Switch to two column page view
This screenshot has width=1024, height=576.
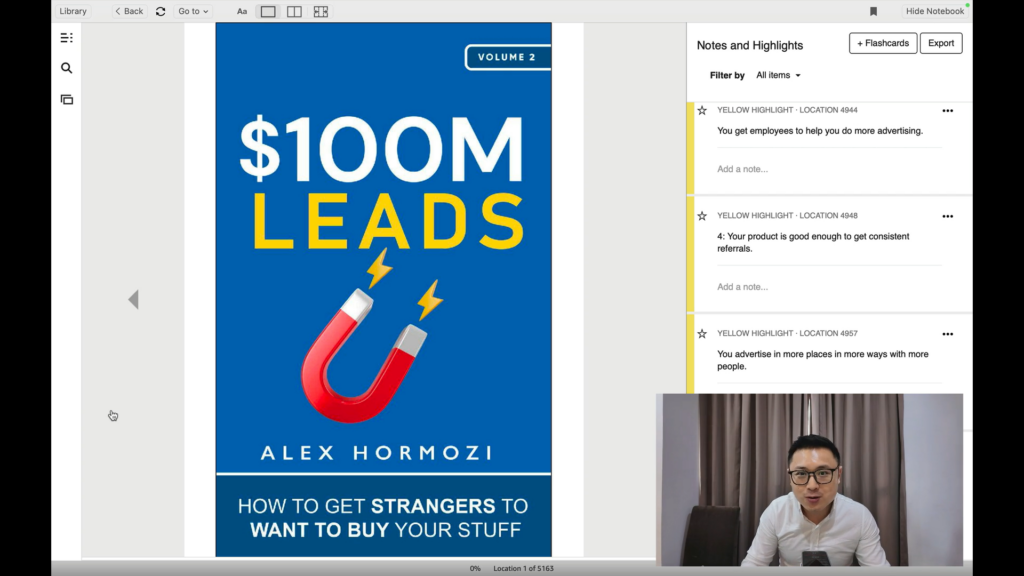click(x=295, y=11)
